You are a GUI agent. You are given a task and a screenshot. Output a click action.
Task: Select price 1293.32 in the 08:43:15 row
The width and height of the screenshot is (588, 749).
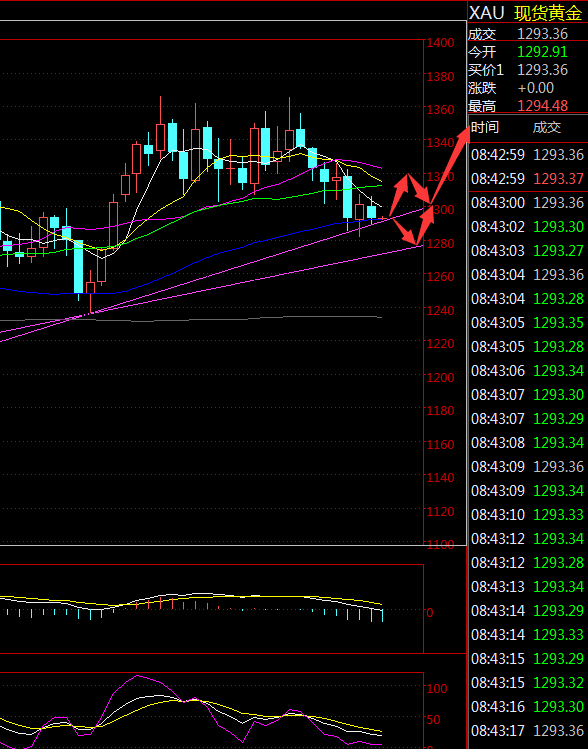(x=558, y=682)
